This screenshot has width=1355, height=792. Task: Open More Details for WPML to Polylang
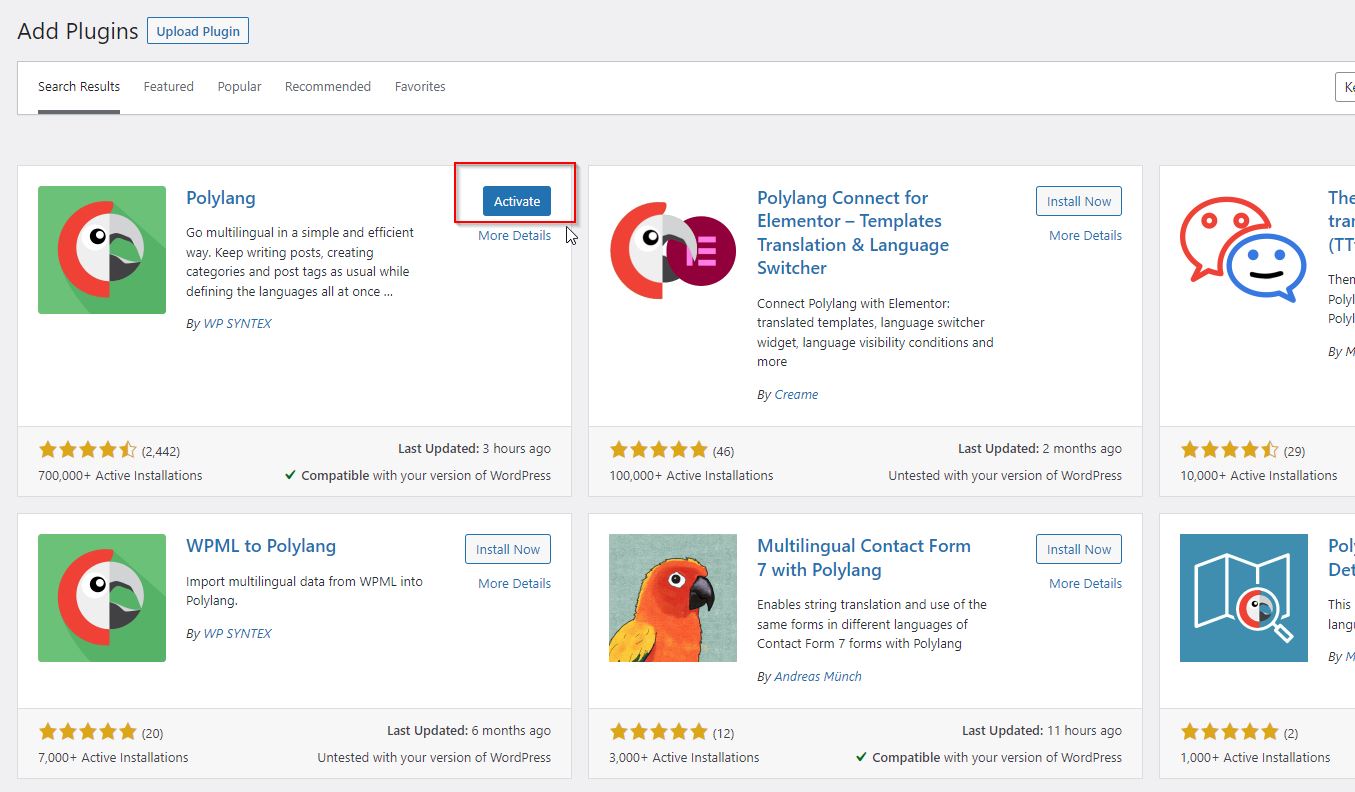pyautogui.click(x=514, y=584)
